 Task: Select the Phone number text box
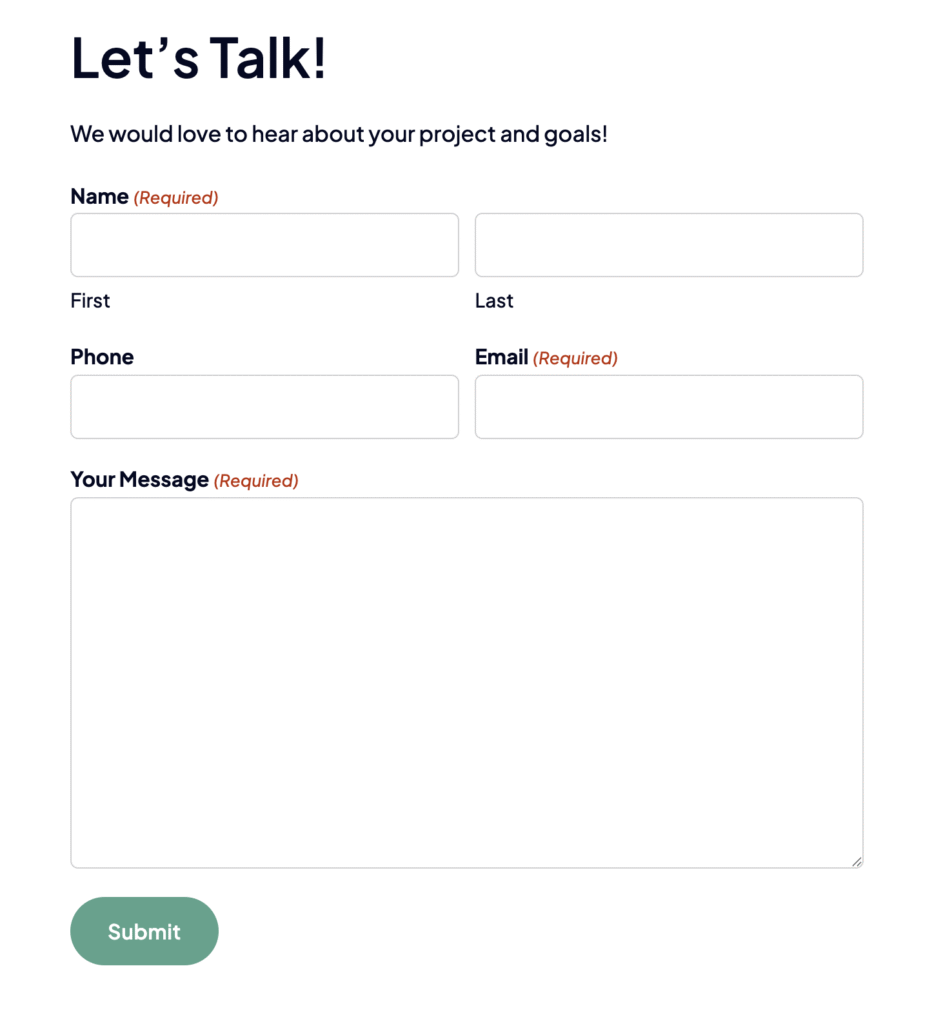tap(264, 407)
